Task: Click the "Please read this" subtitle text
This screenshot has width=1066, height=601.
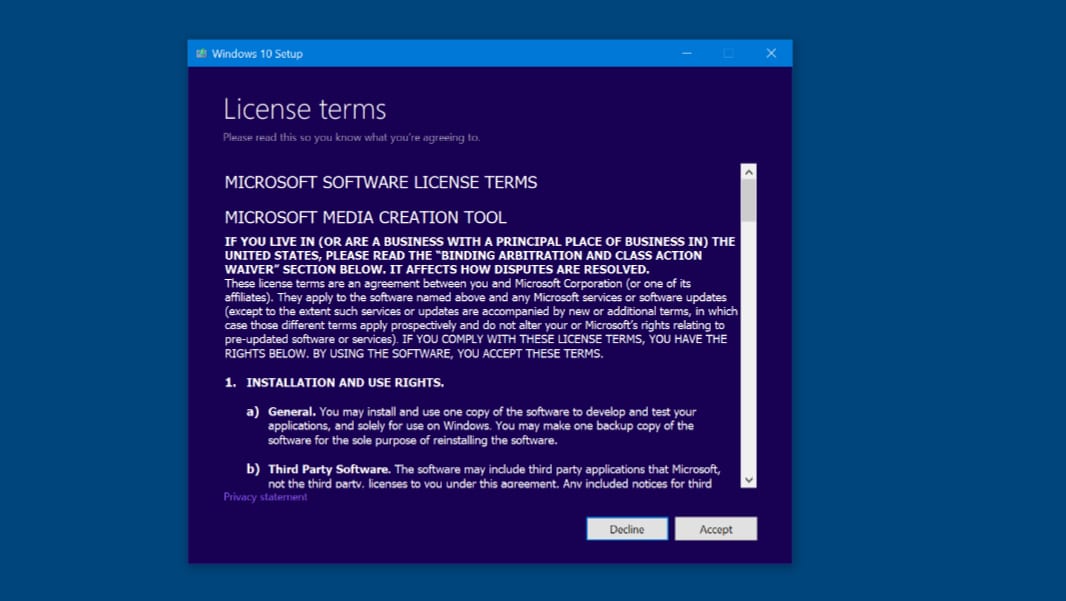Action: [351, 137]
